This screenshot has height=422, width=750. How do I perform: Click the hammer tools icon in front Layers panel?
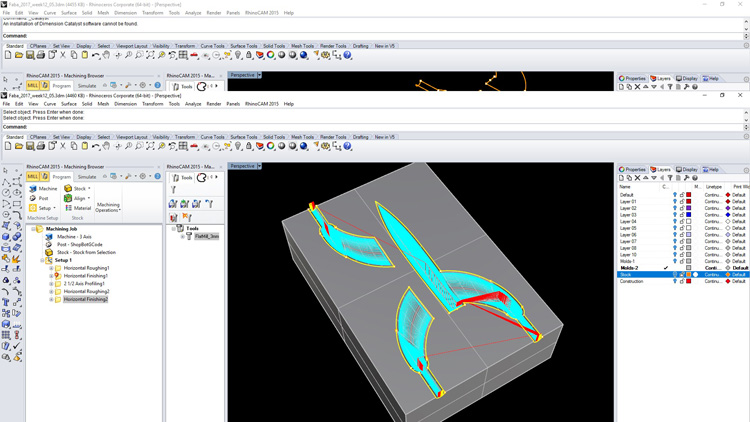click(x=686, y=178)
